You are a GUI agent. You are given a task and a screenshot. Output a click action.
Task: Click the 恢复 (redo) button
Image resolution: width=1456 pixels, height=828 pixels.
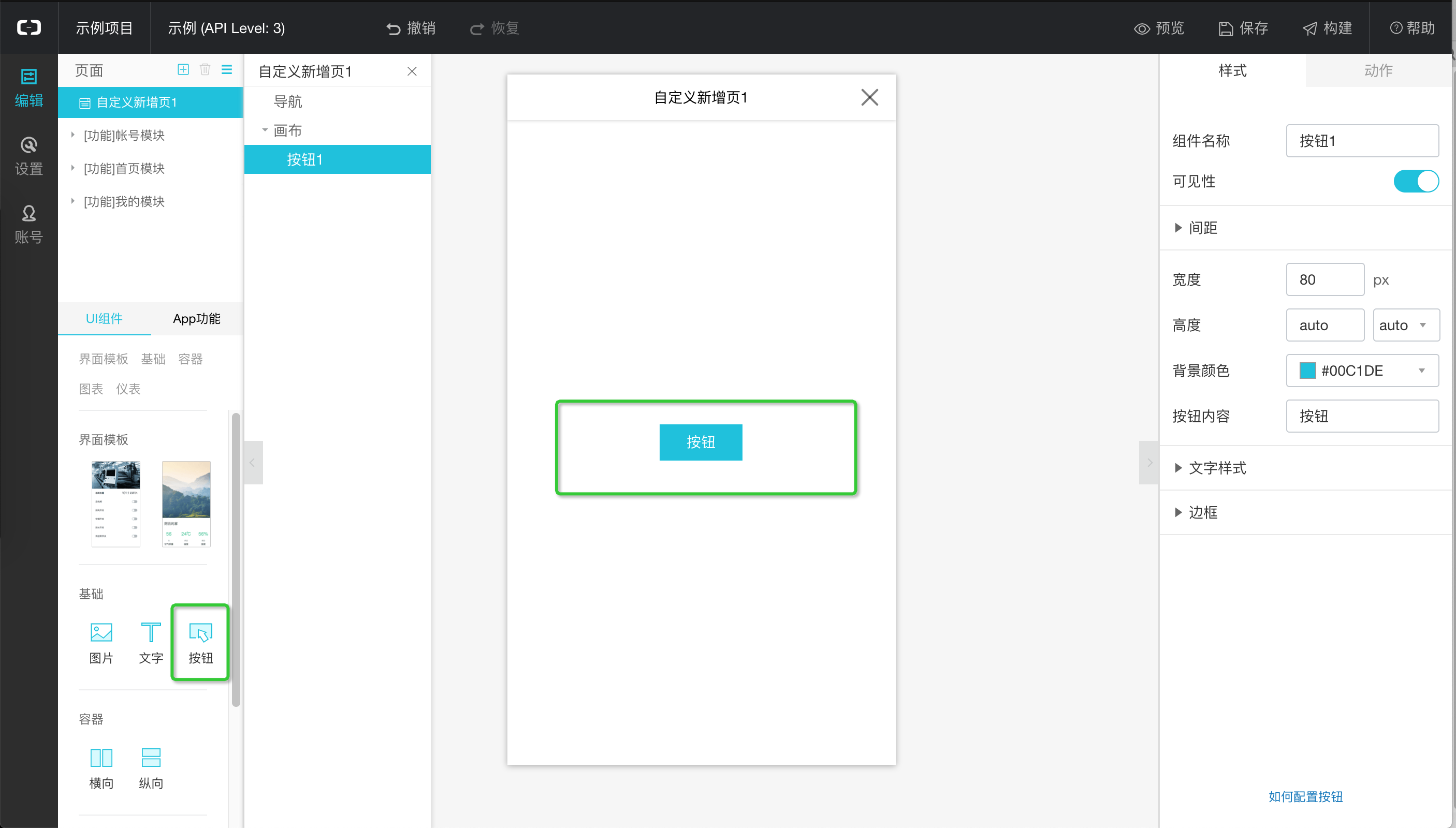pos(494,28)
